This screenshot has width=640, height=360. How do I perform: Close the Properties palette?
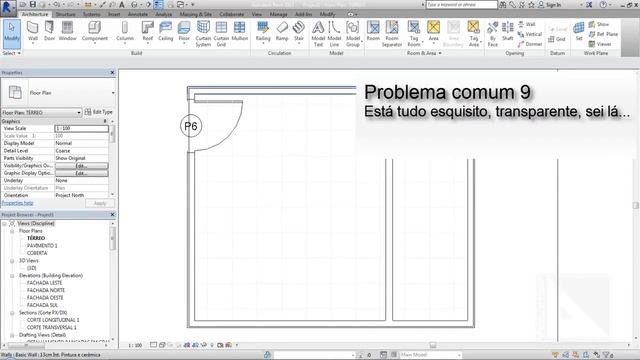[x=113, y=73]
